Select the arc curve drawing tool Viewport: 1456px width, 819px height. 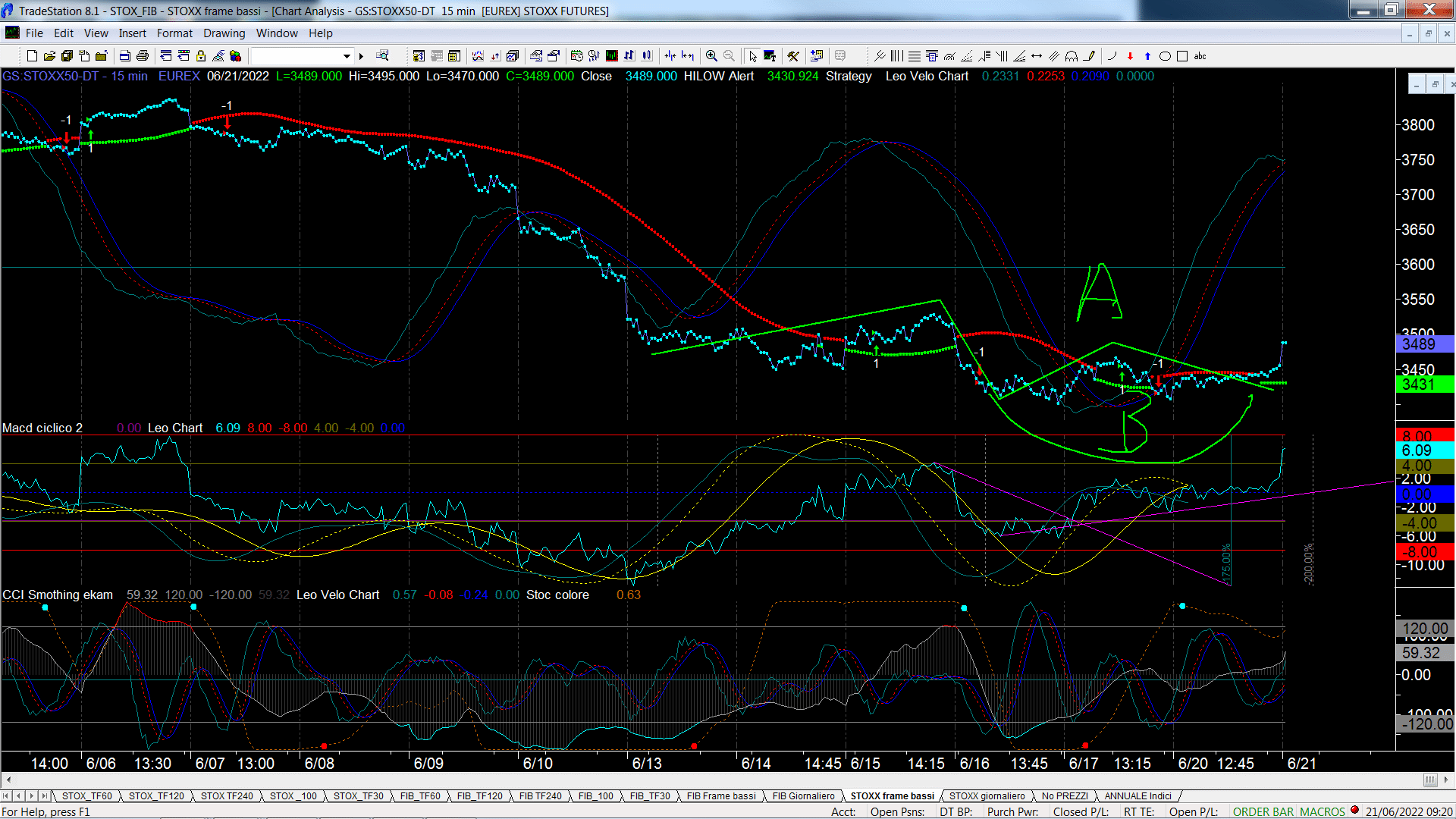pos(1112,56)
